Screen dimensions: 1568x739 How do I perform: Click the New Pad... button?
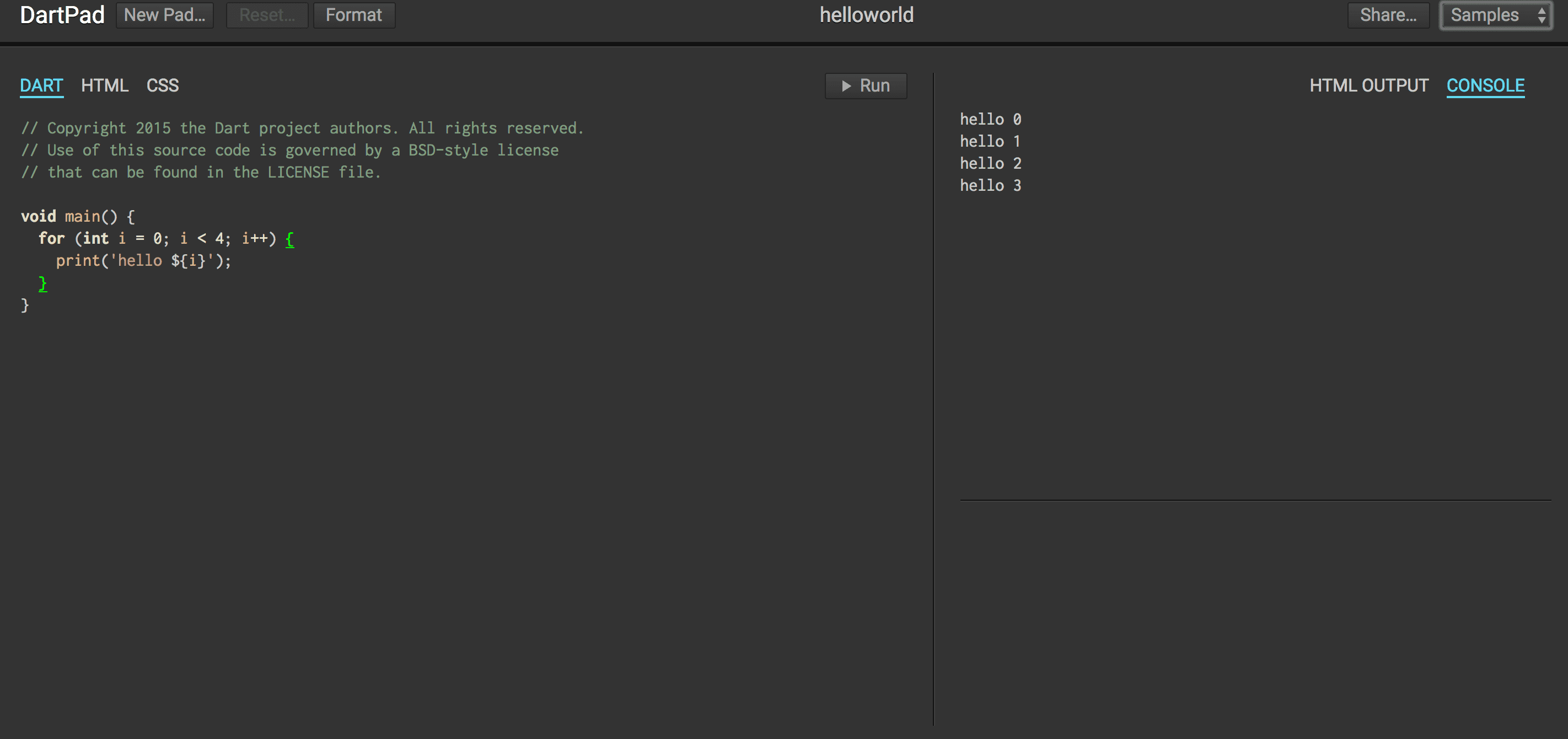click(164, 15)
